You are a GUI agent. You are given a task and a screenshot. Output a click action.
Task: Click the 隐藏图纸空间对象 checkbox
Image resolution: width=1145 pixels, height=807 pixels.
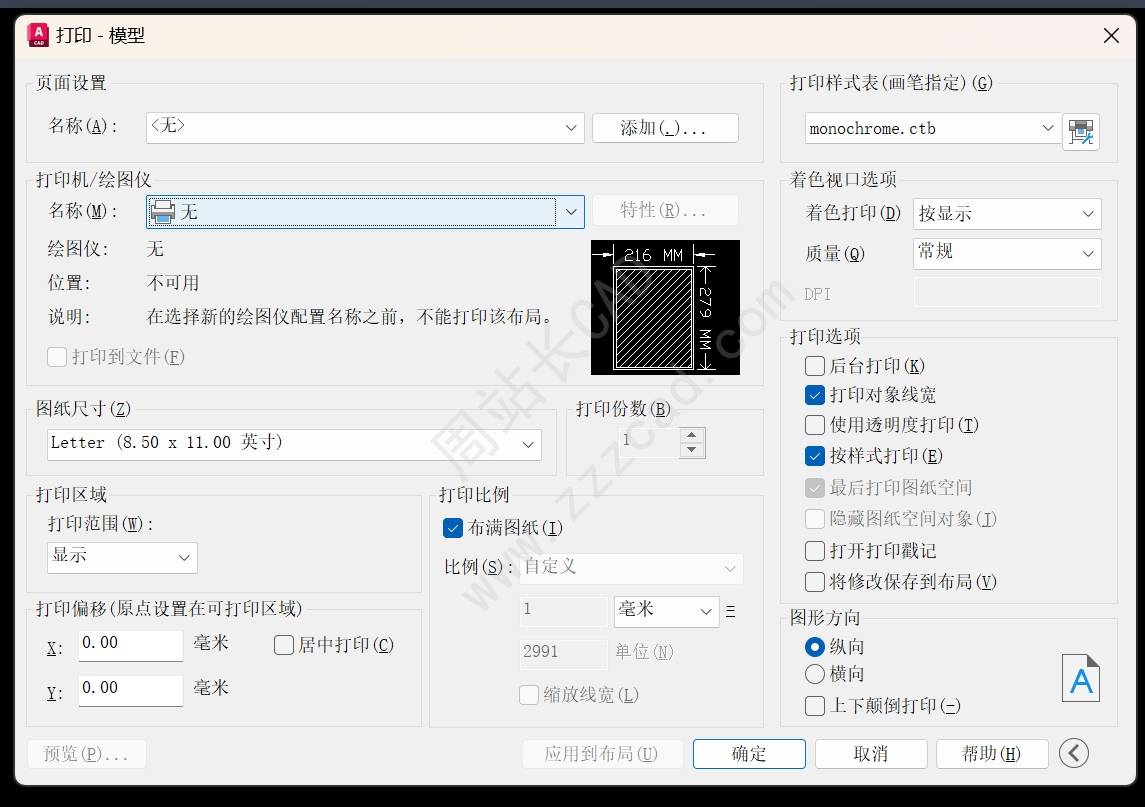point(814,519)
